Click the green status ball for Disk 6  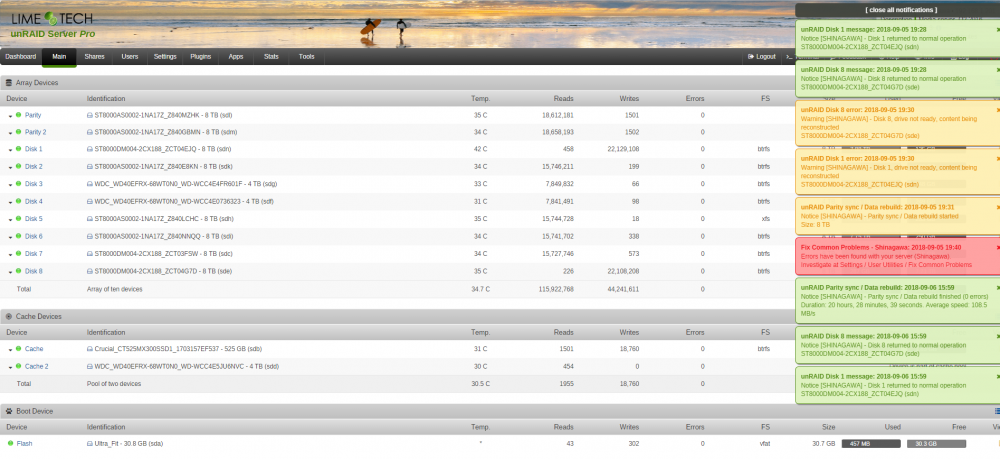[18, 236]
